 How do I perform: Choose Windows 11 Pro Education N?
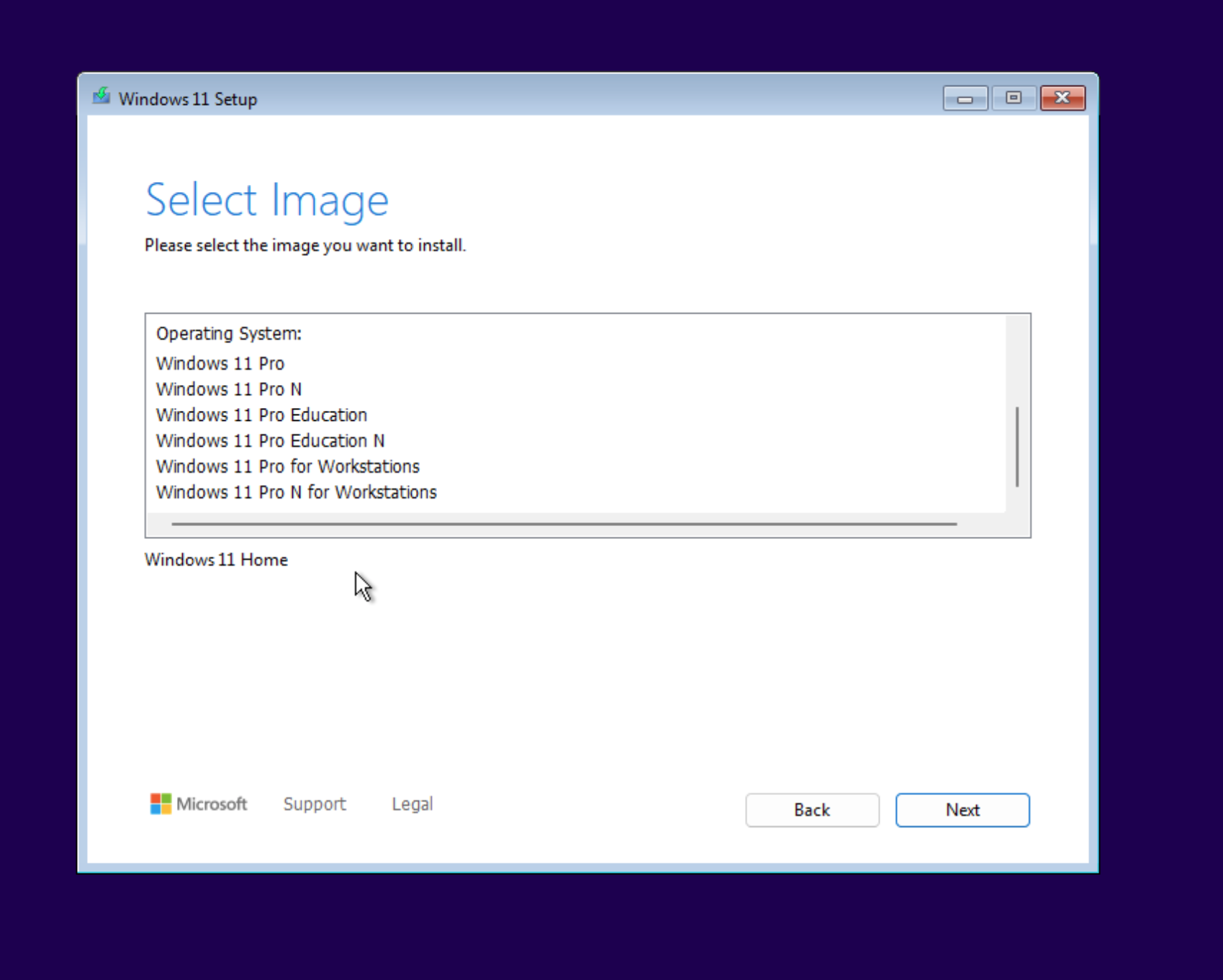point(271,440)
